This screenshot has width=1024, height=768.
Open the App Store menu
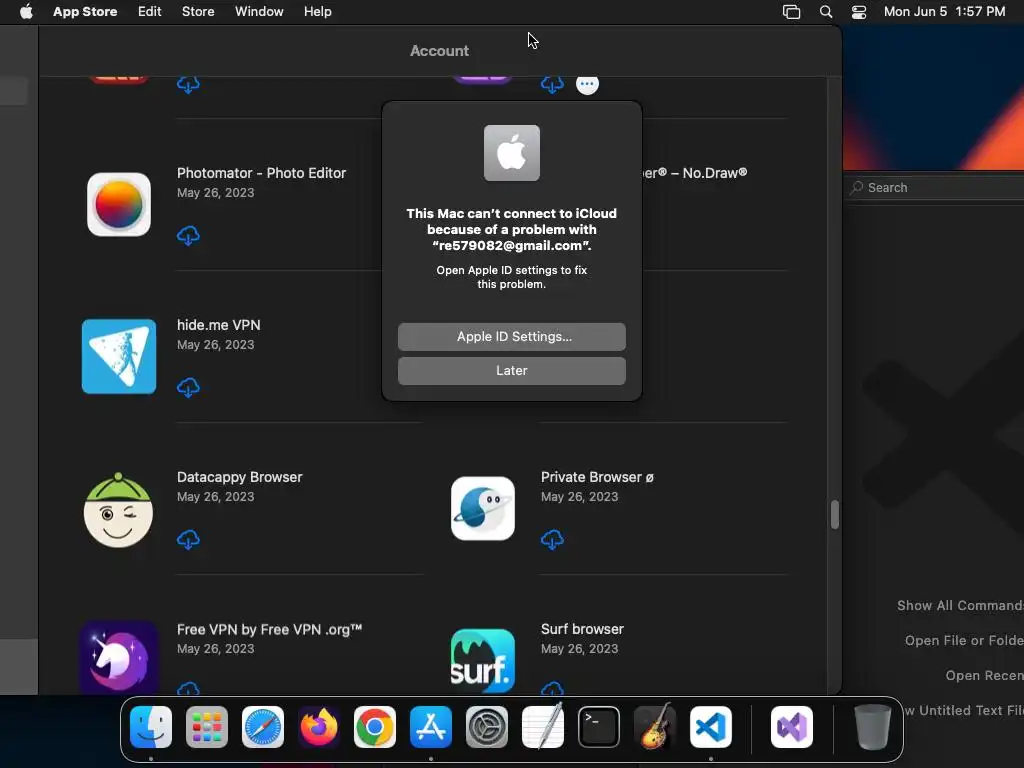point(85,12)
